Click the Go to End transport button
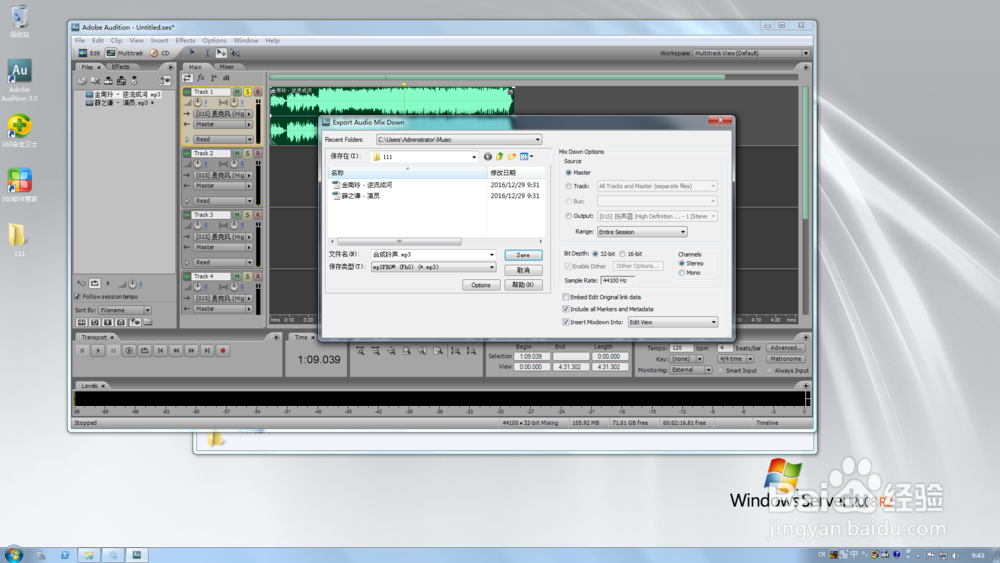The height and width of the screenshot is (563, 1000). coord(207,351)
